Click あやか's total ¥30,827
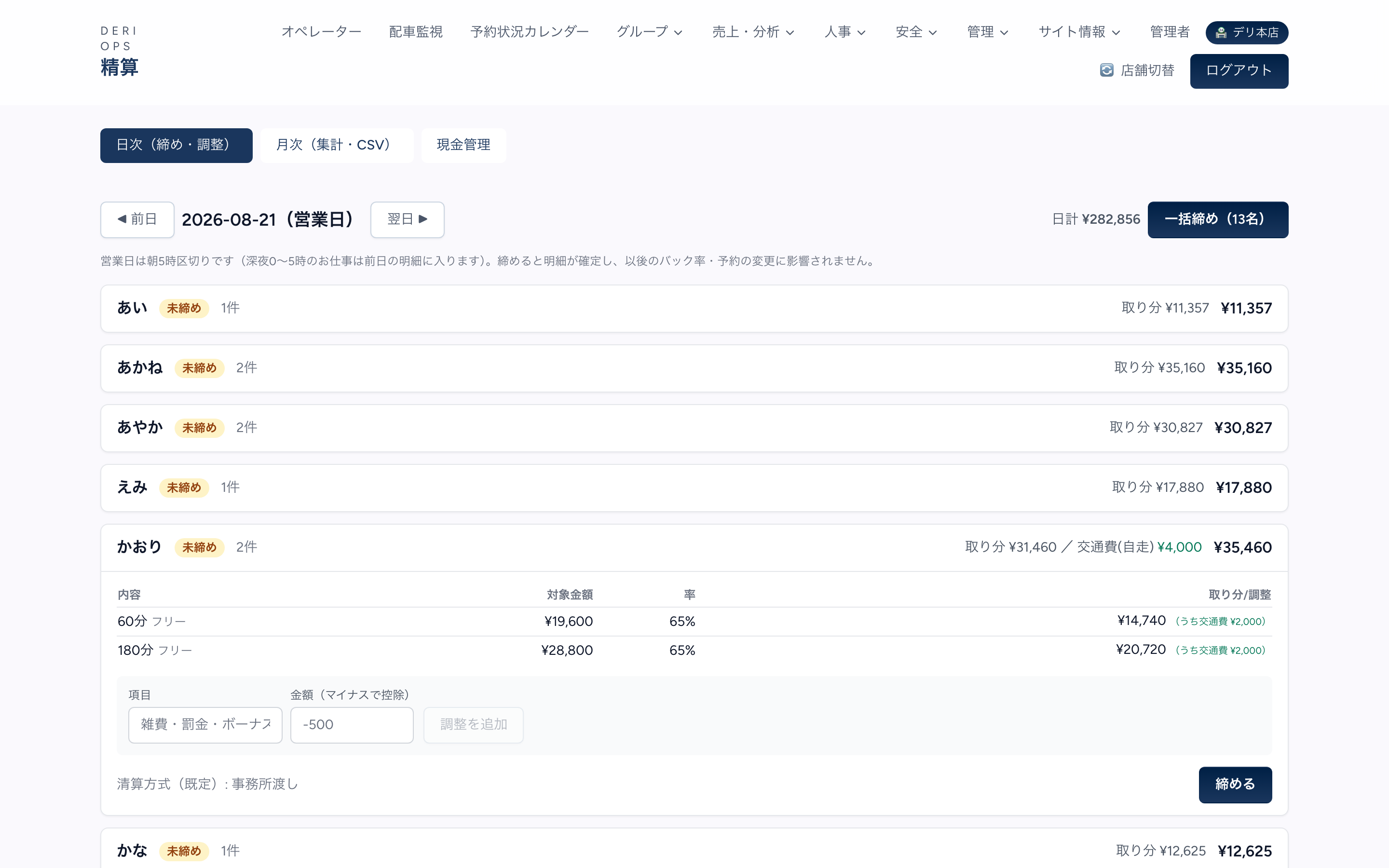This screenshot has width=1389, height=868. (1243, 428)
